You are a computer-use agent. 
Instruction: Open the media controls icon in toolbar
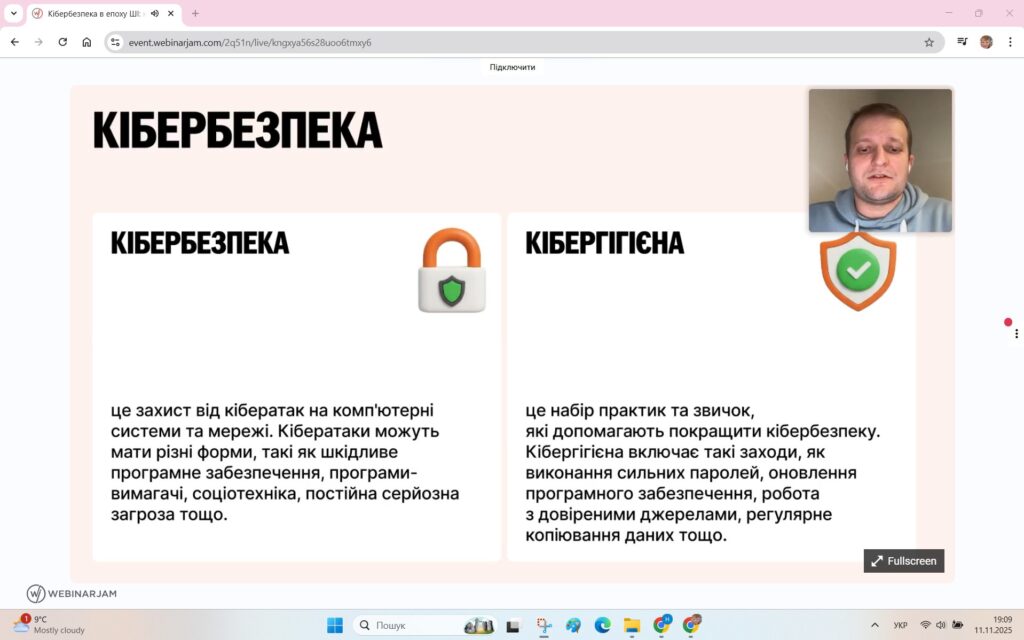962,42
